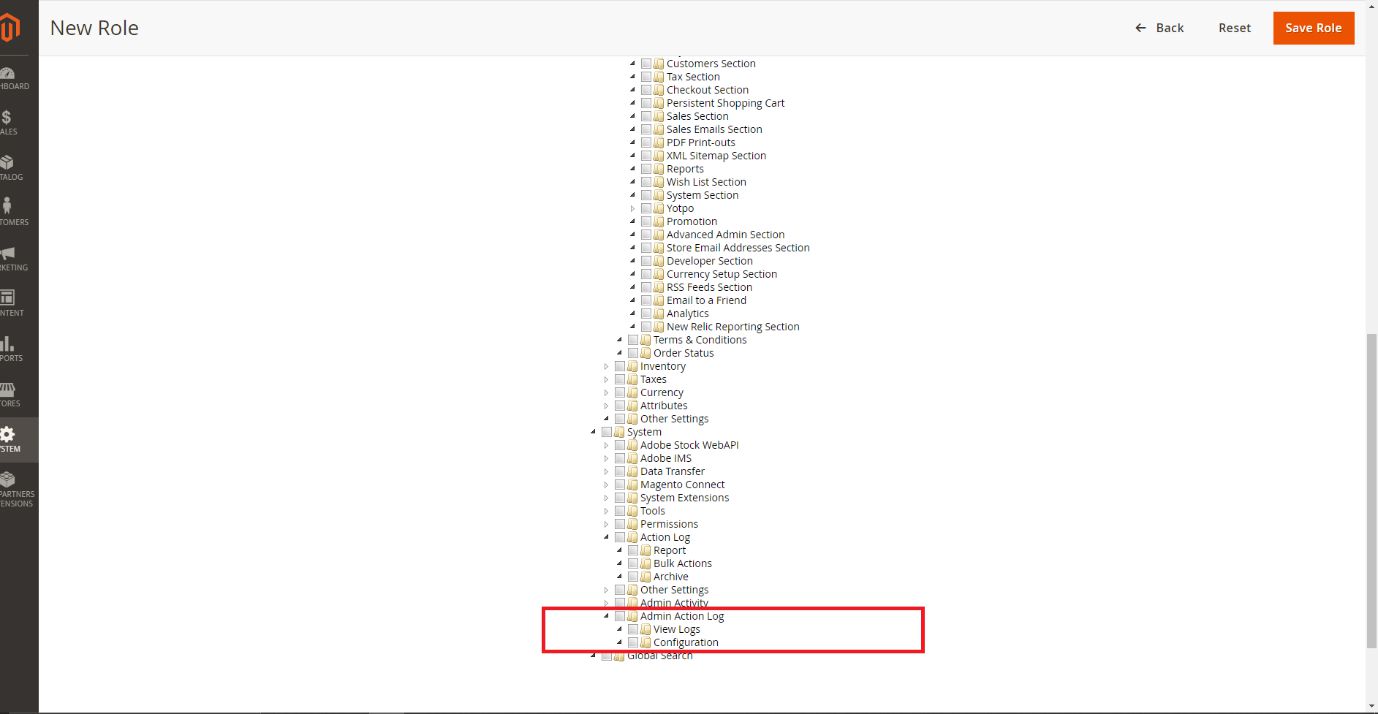The height and width of the screenshot is (714, 1378).
Task: Open the System gear sidebar menu
Action: [8, 439]
